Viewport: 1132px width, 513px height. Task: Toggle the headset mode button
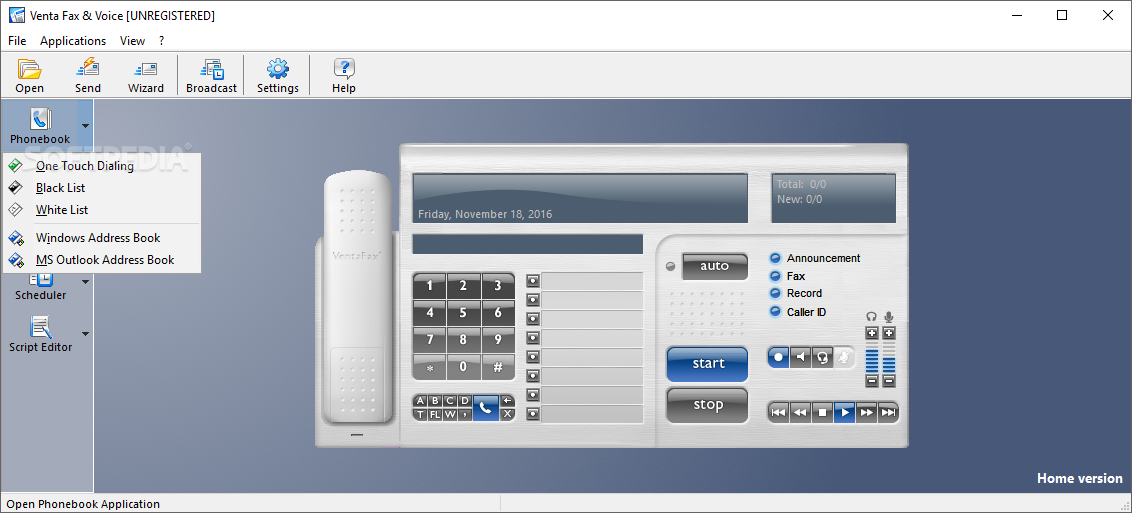click(x=822, y=356)
